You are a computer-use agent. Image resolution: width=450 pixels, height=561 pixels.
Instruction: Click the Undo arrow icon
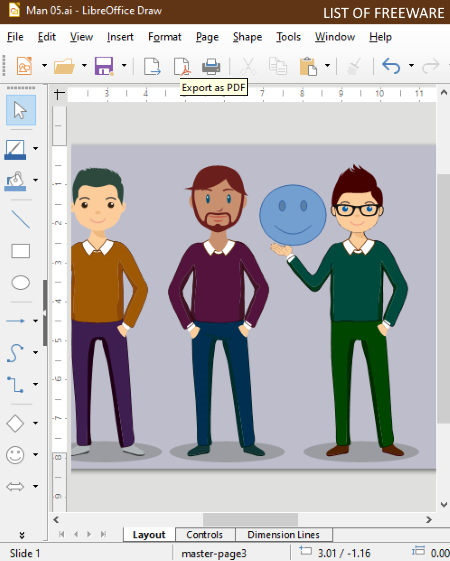tap(391, 66)
